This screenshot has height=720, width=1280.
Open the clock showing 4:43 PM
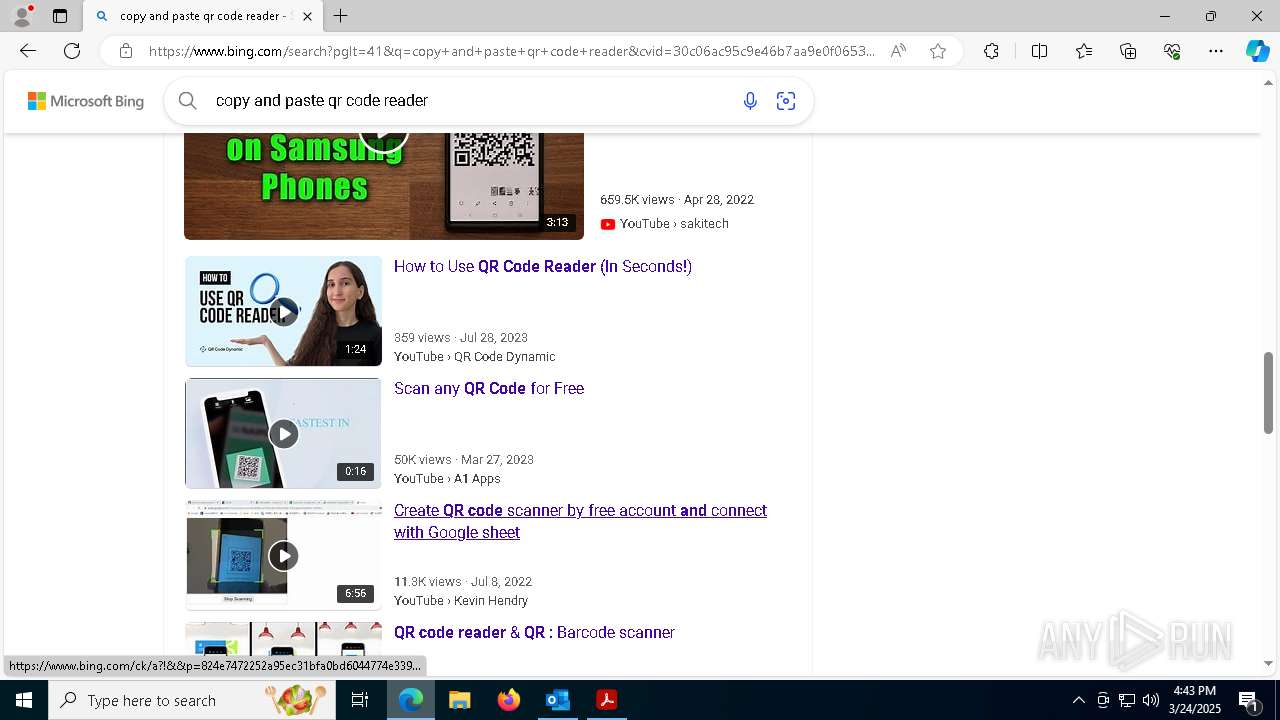(1194, 700)
